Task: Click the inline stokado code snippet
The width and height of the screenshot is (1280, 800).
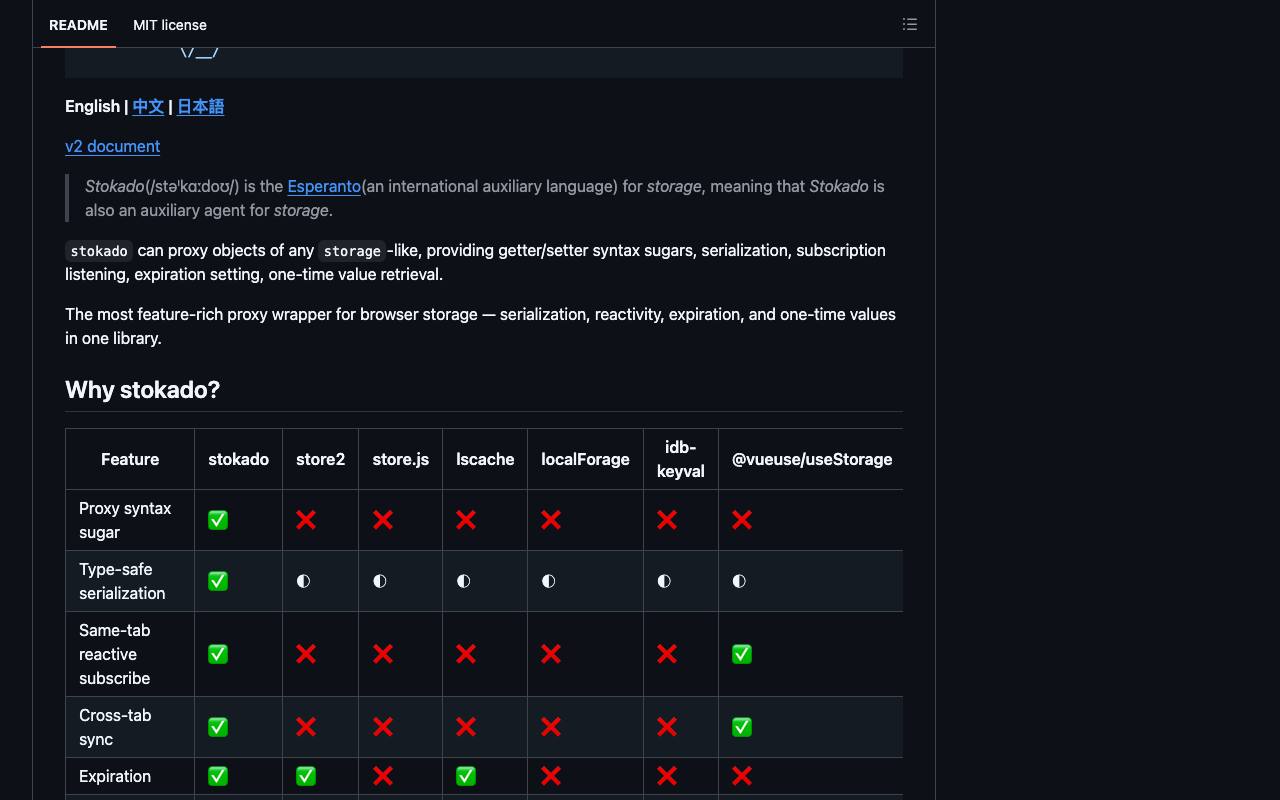Action: click(99, 251)
